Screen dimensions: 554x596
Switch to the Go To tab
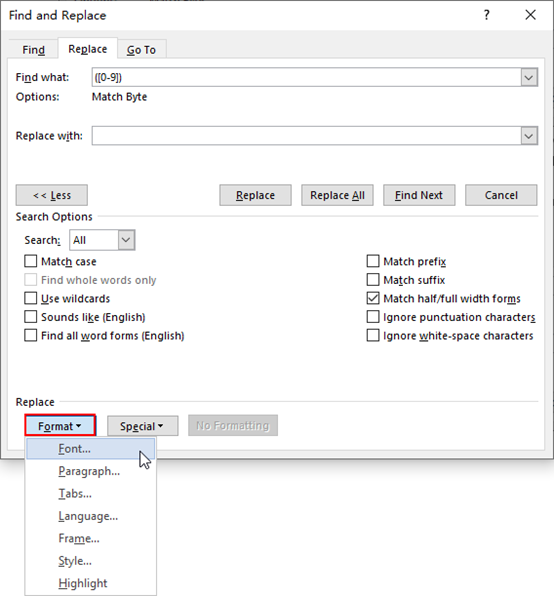point(141,49)
